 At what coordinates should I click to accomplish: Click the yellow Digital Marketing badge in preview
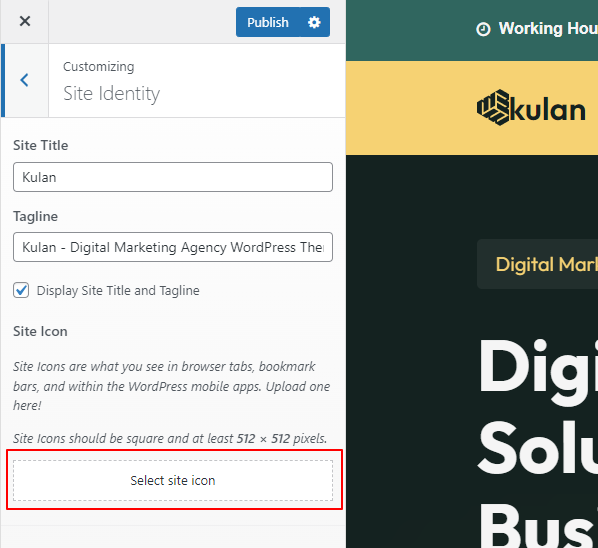[537, 264]
